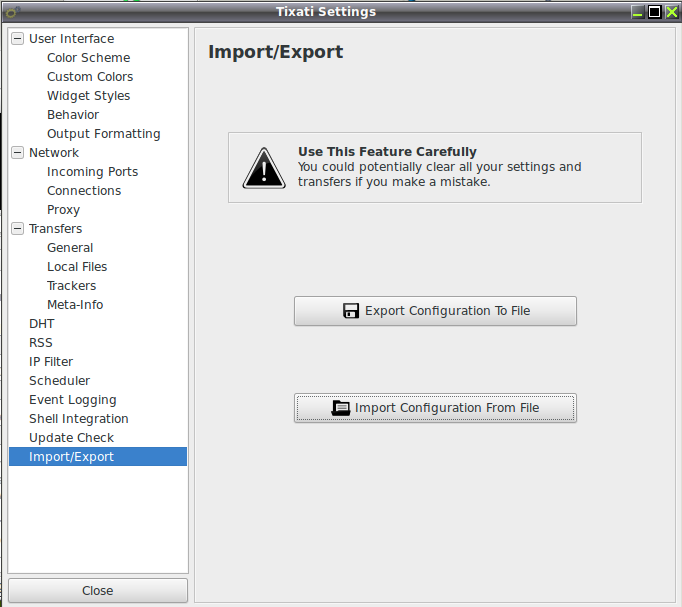Screen dimensions: 682x607
Task: Go to Proxy settings
Action: coord(64,210)
